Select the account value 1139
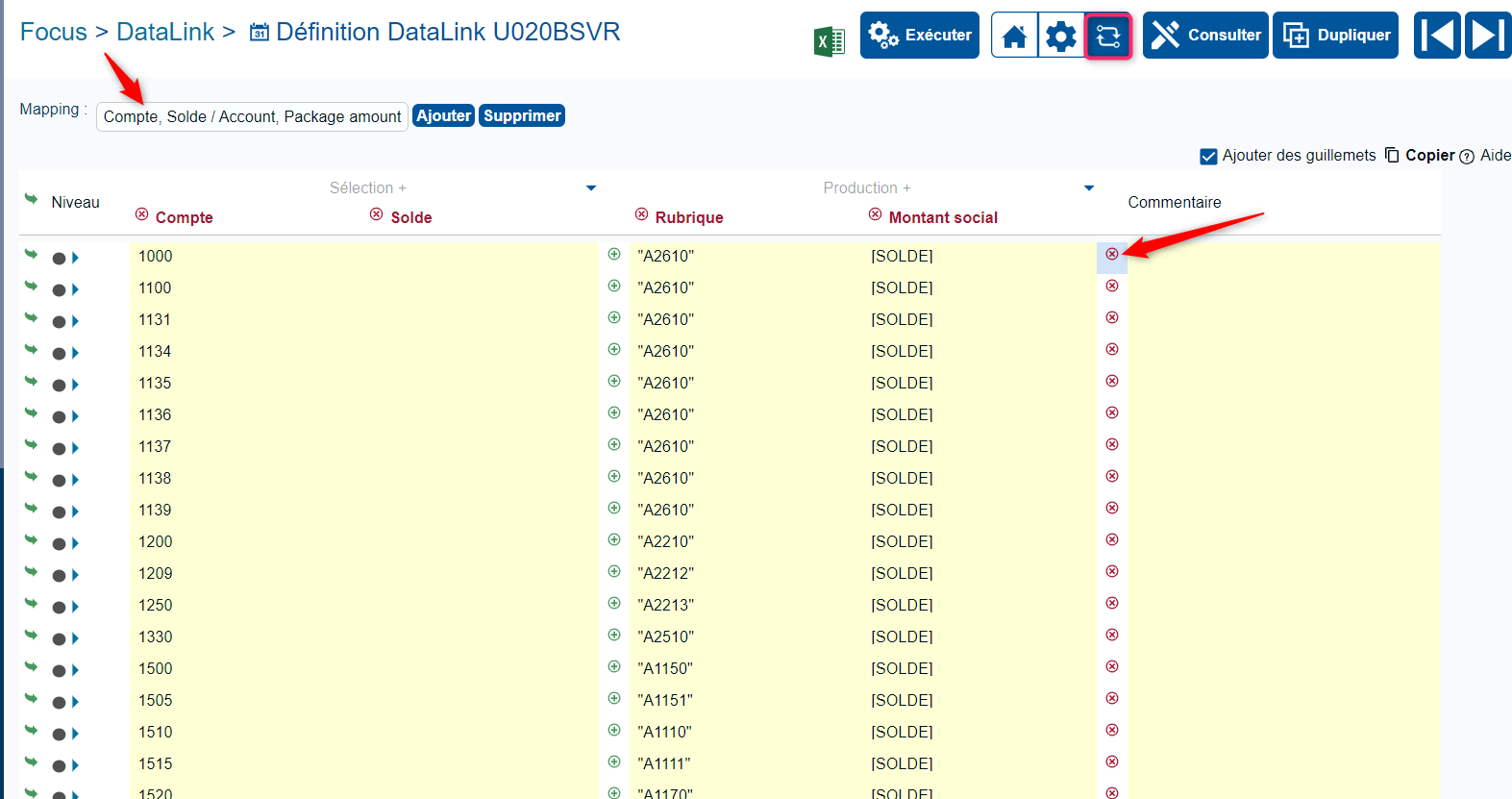This screenshot has width=1512, height=799. 155,510
